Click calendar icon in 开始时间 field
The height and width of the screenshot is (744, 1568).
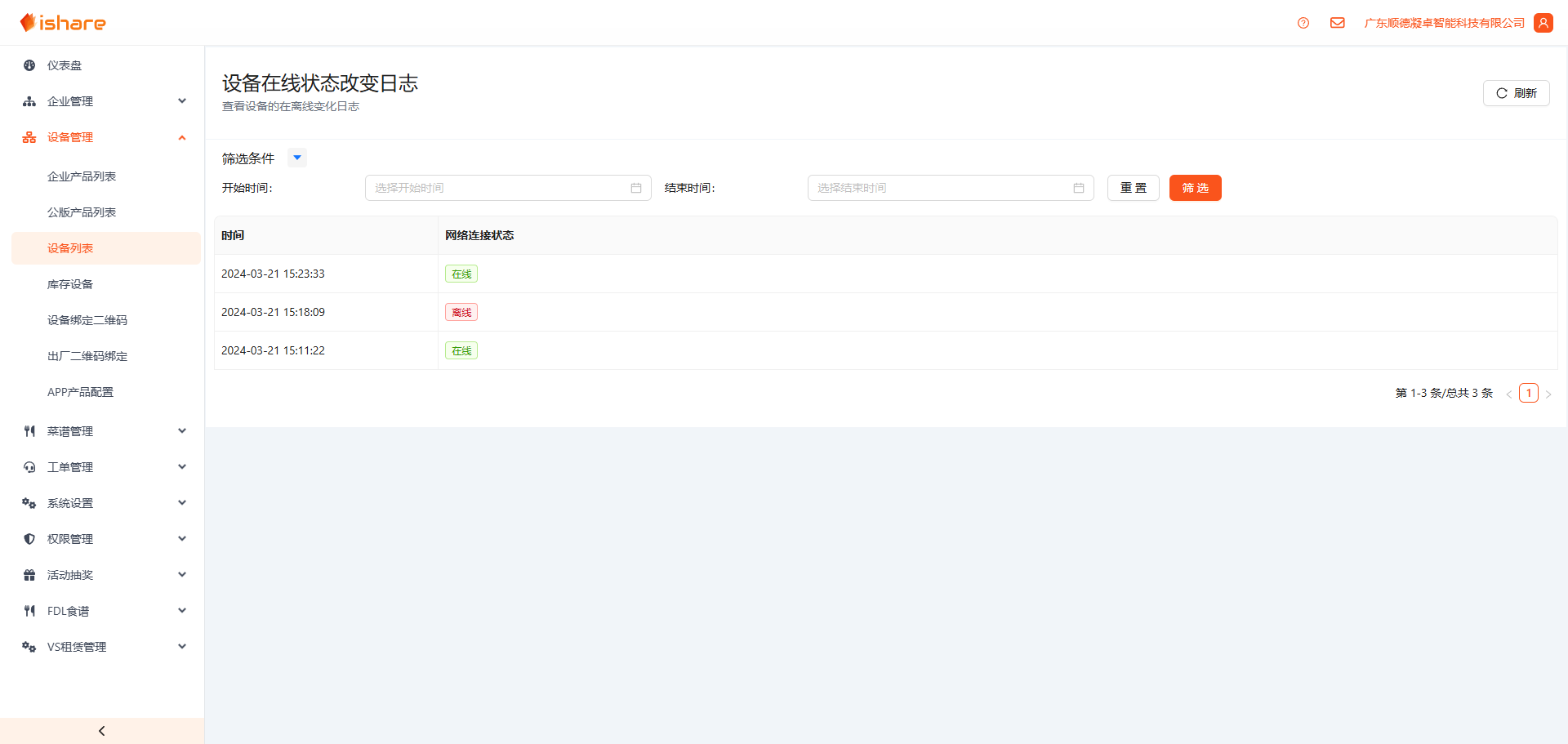(635, 188)
